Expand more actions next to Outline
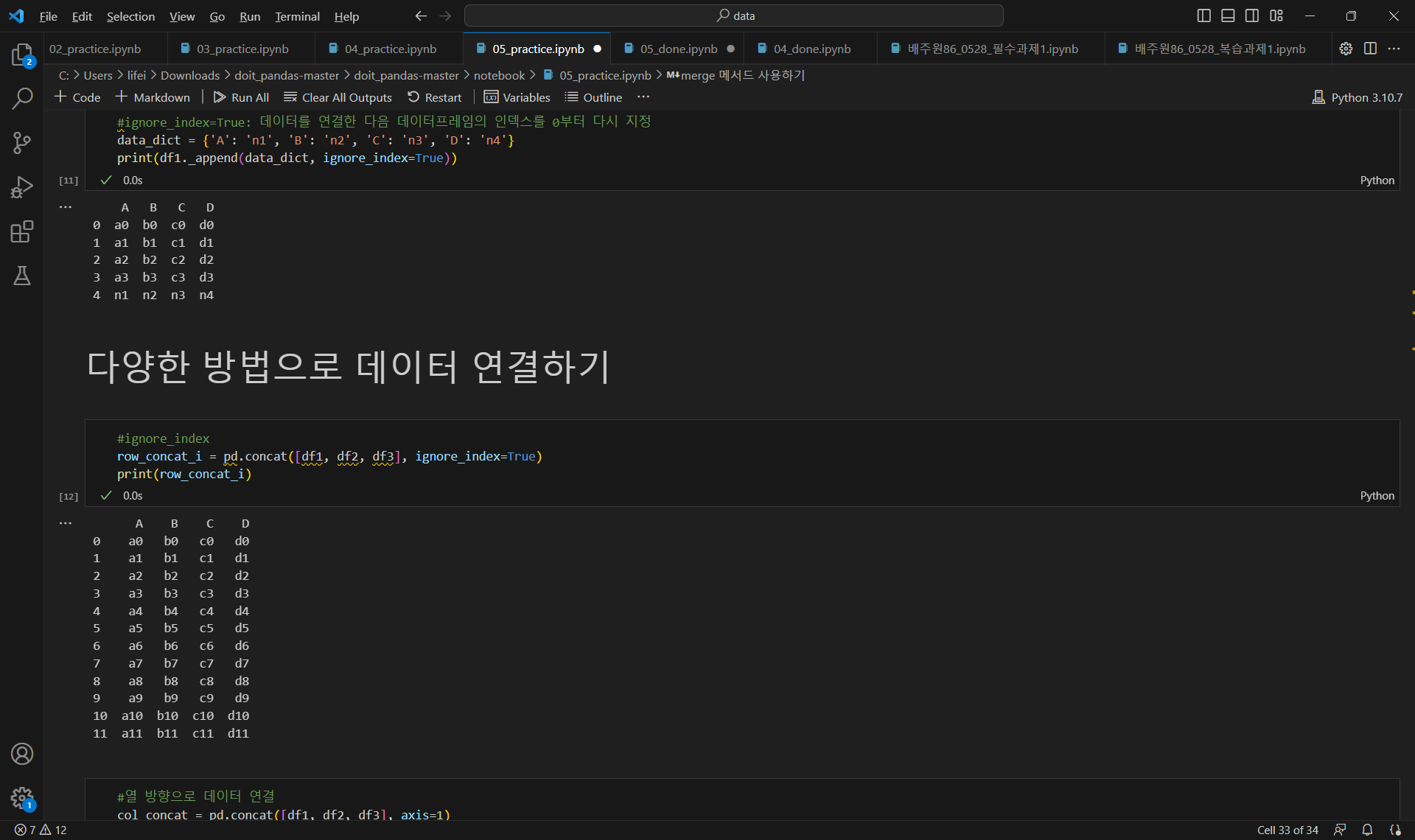The image size is (1415, 840). click(x=643, y=97)
